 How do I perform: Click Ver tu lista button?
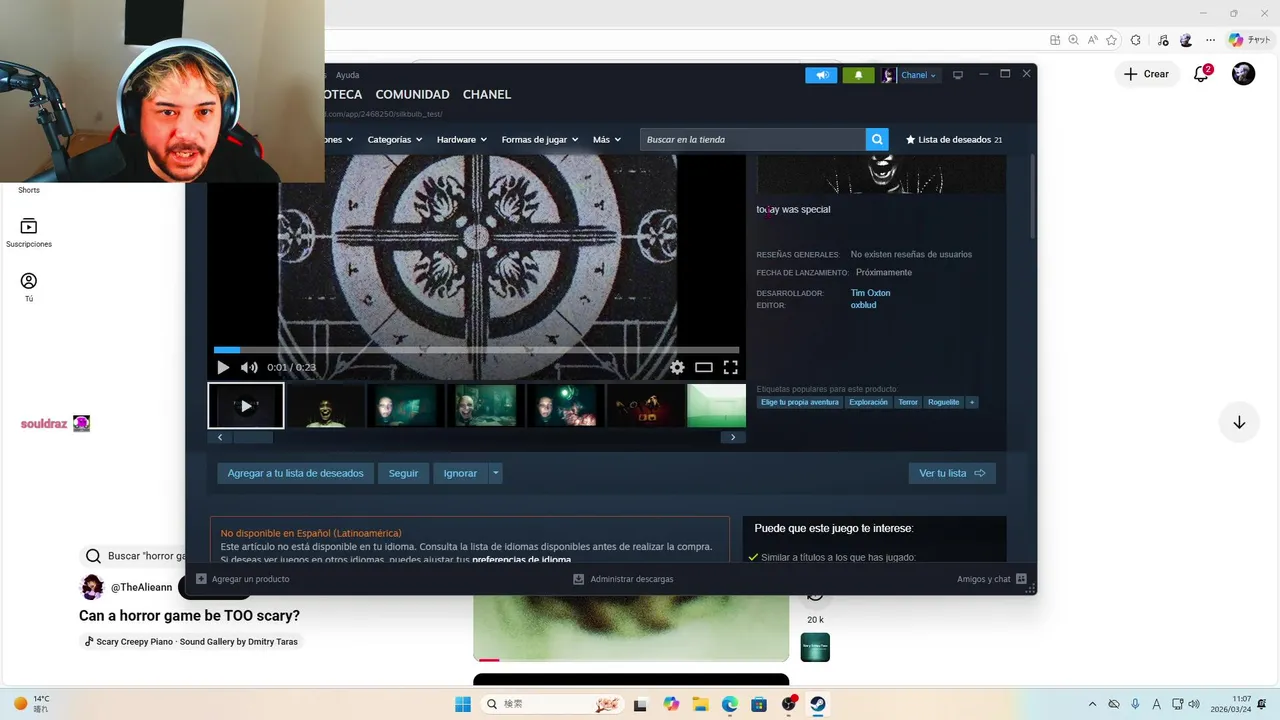tap(952, 473)
